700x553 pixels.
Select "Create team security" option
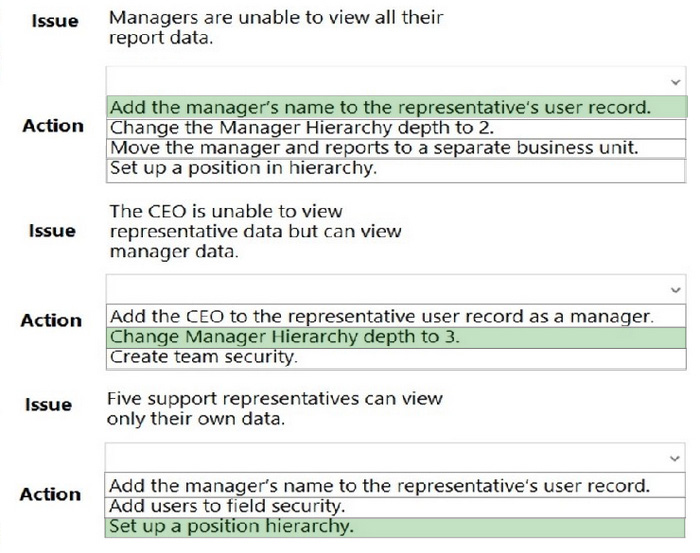[396, 358]
